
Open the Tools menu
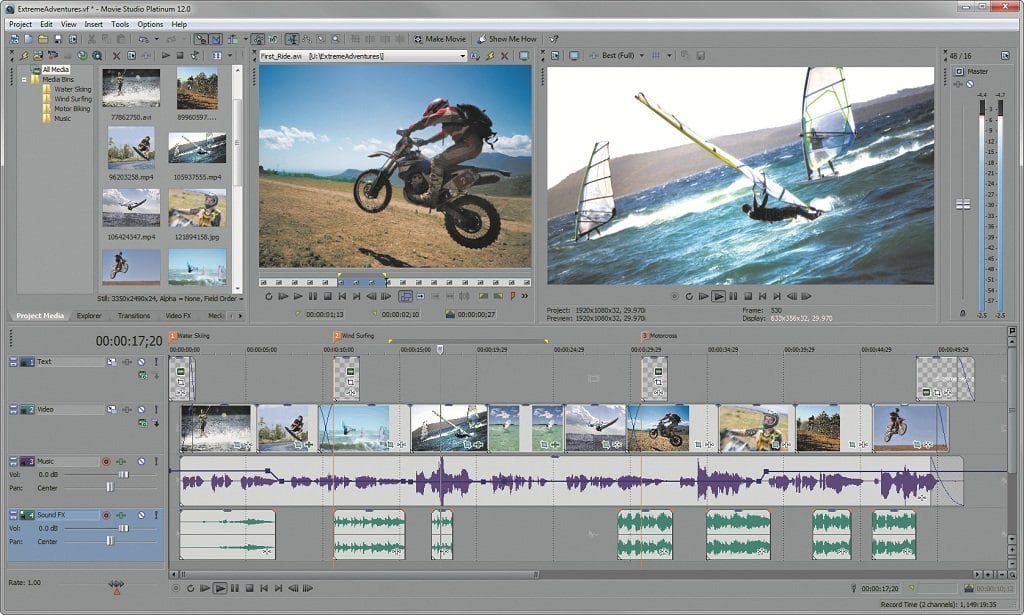(121, 24)
